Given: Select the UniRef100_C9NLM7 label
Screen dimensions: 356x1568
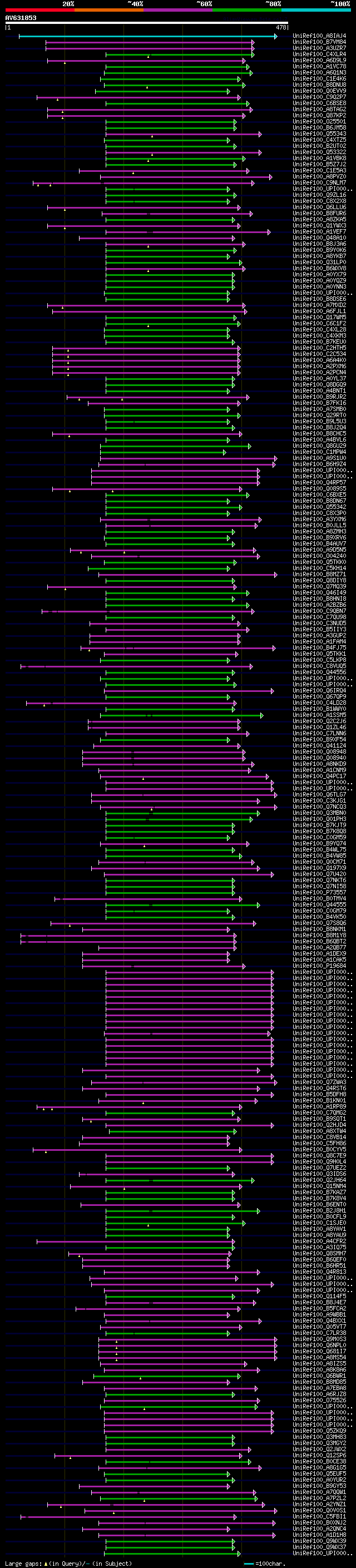Looking at the screenshot, I should coord(319,182).
